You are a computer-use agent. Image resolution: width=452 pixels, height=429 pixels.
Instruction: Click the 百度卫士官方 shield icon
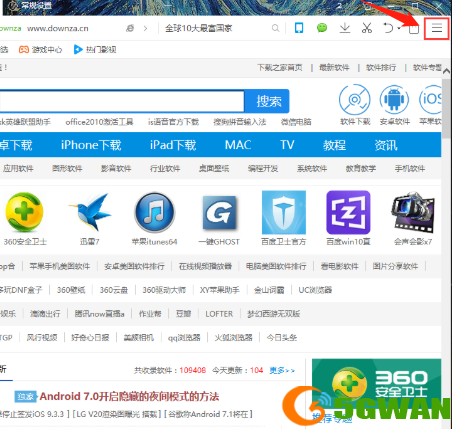[284, 212]
